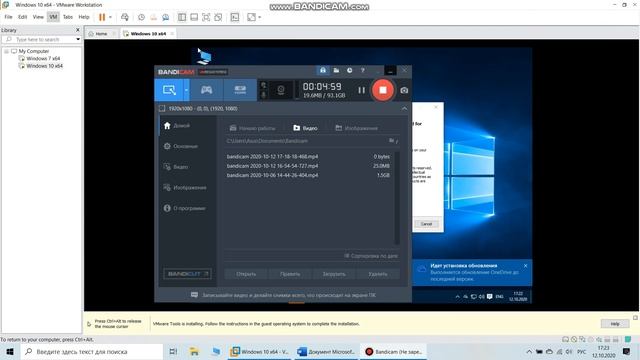Open VMware File menu
Screen dimensions: 640x360
(8, 17)
